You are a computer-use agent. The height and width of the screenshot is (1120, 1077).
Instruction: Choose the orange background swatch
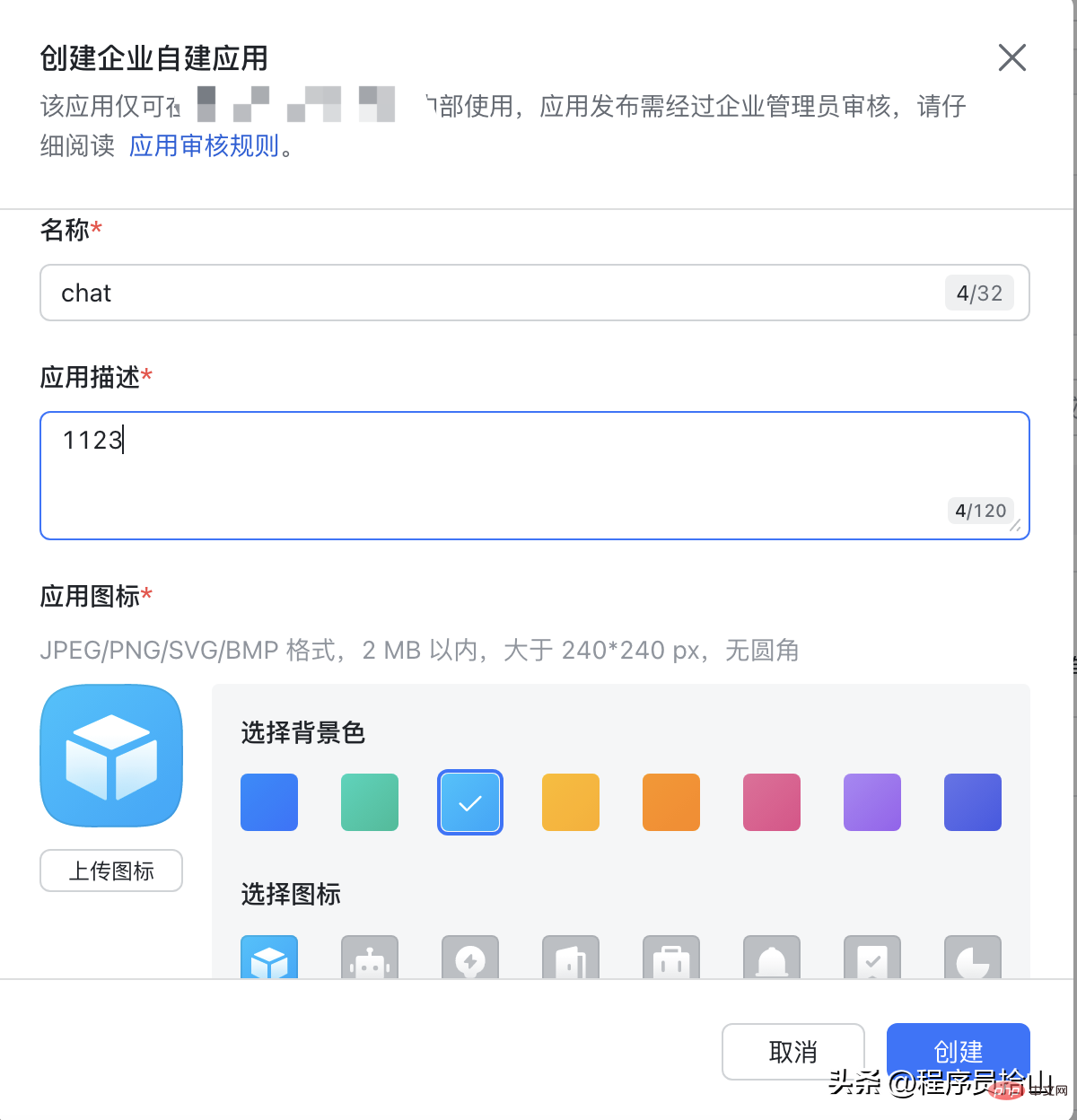click(670, 802)
